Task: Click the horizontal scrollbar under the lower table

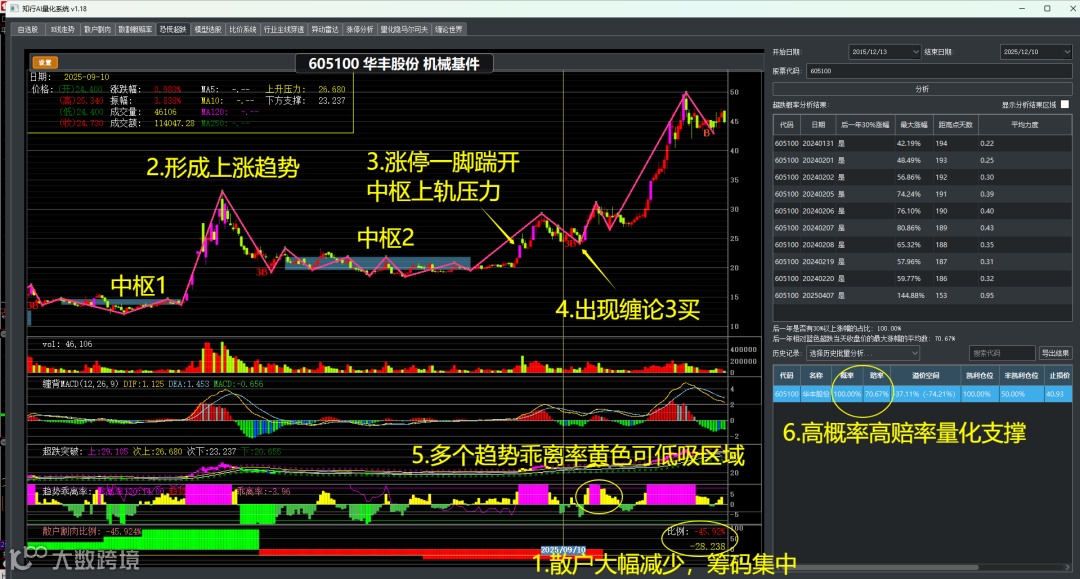Action: click(x=875, y=567)
